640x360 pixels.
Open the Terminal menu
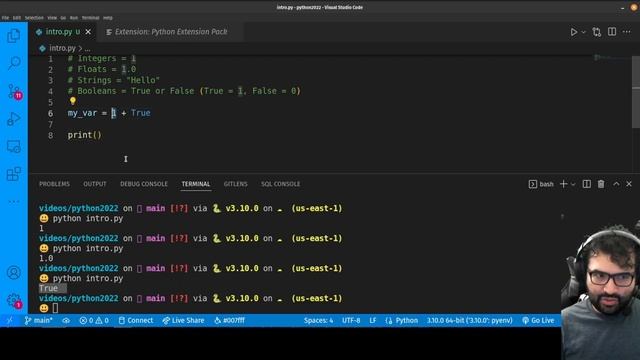click(91, 18)
